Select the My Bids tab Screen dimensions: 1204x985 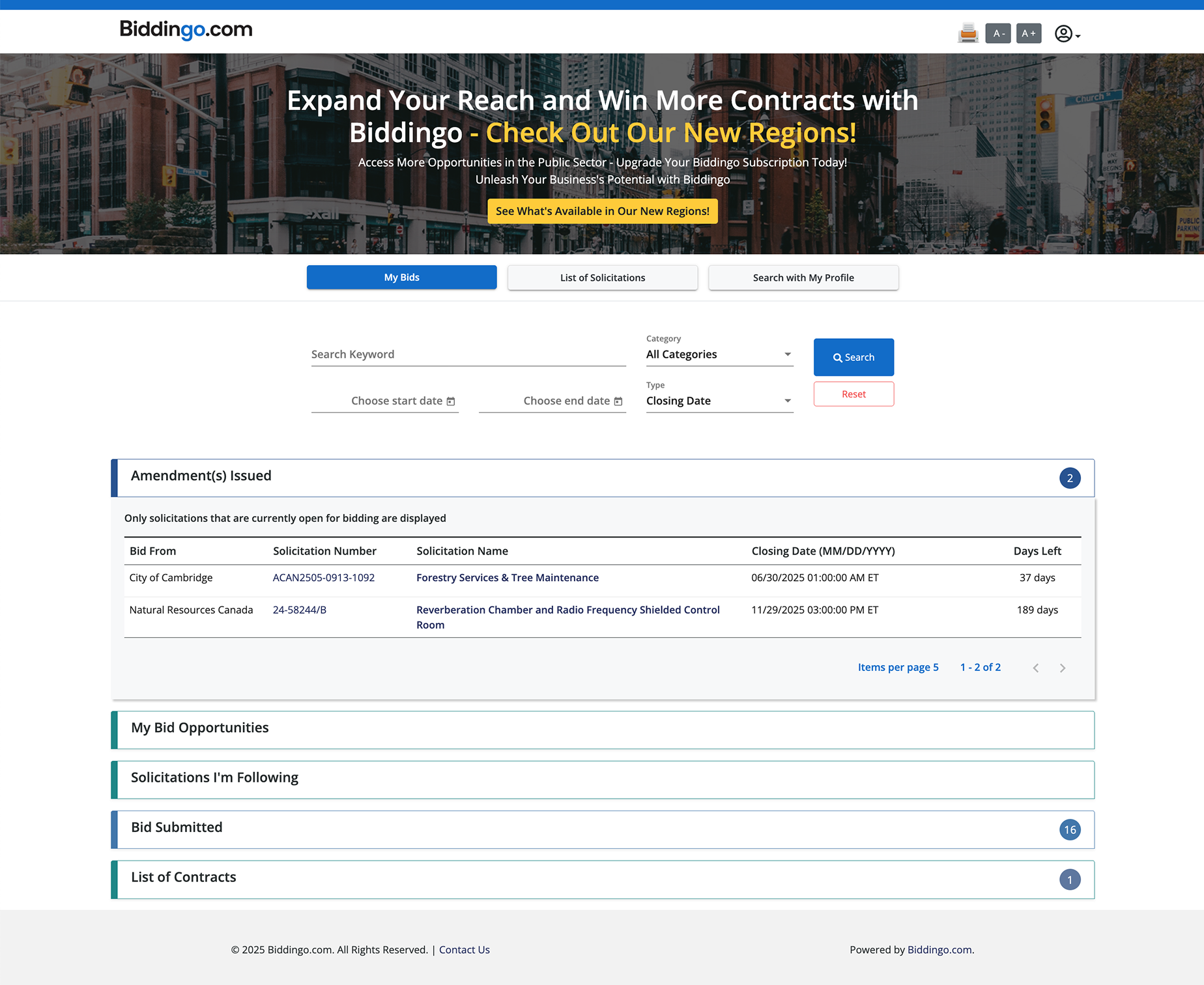(x=402, y=278)
